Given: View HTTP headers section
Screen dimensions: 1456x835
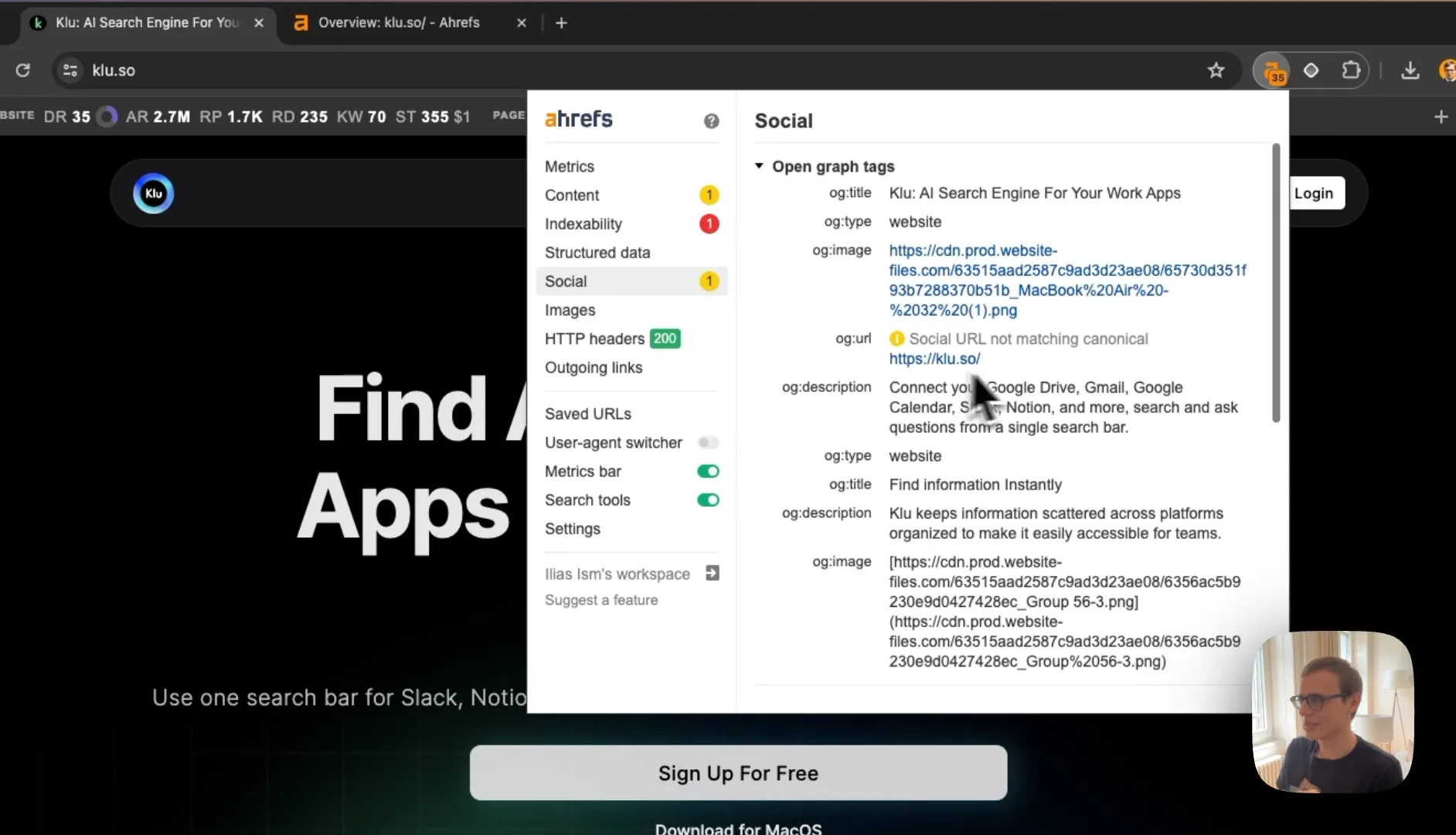Looking at the screenshot, I should (631, 339).
